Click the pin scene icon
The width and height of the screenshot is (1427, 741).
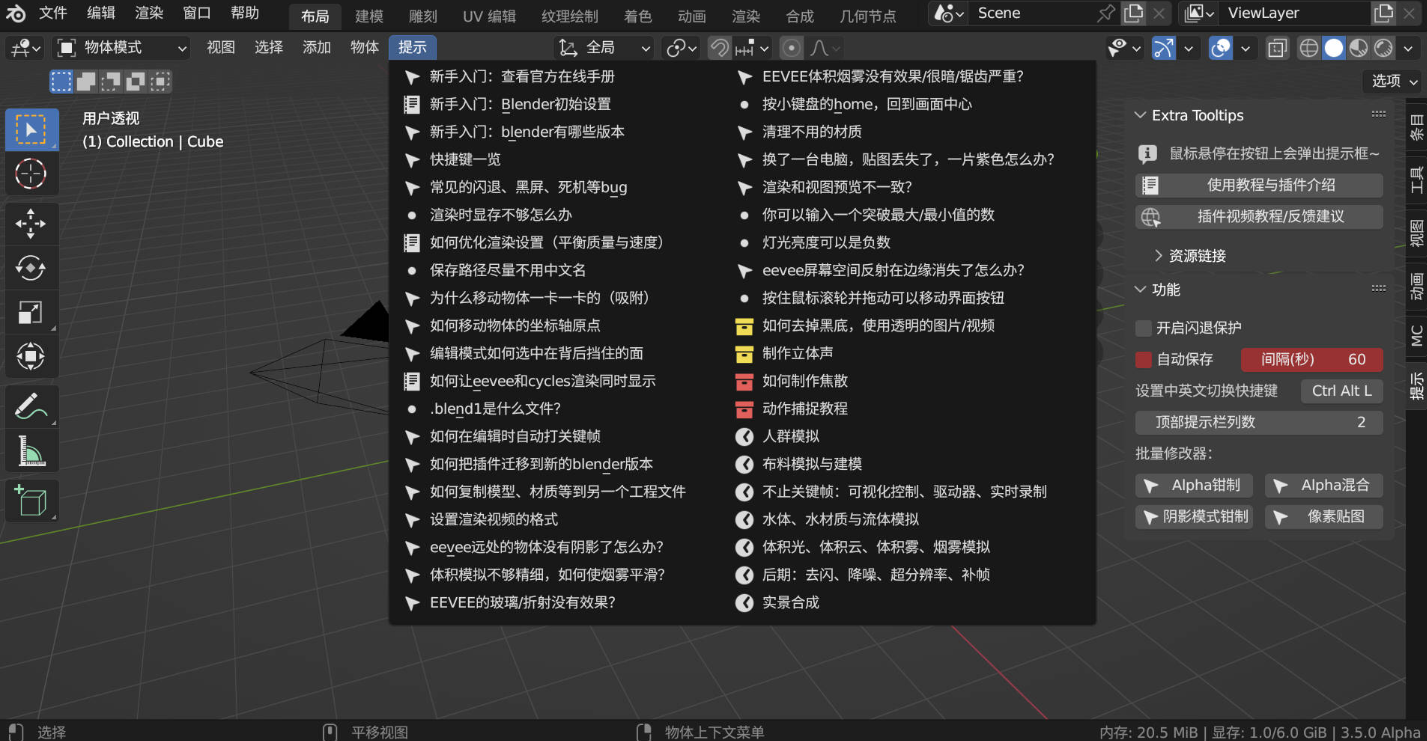pos(1105,13)
